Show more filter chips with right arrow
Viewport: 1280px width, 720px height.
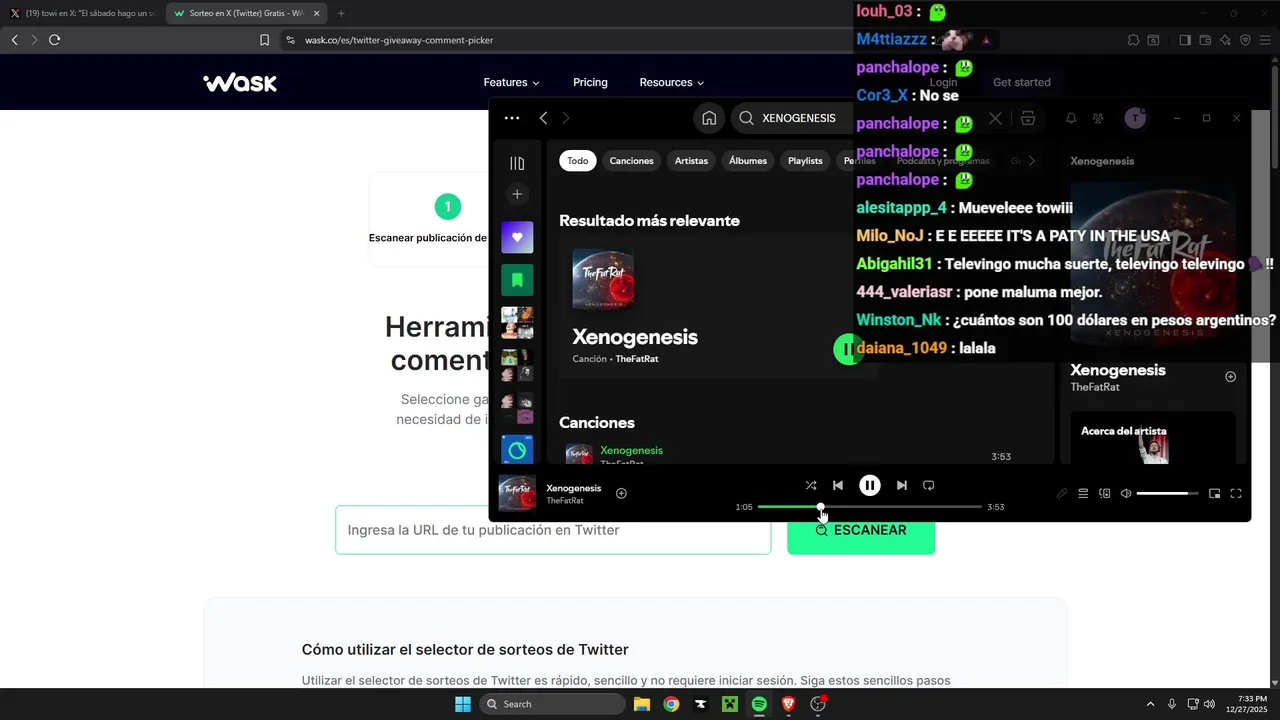coord(1032,161)
